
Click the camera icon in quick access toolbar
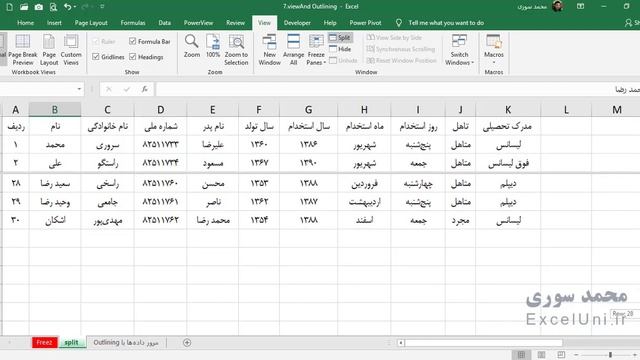[39, 7]
